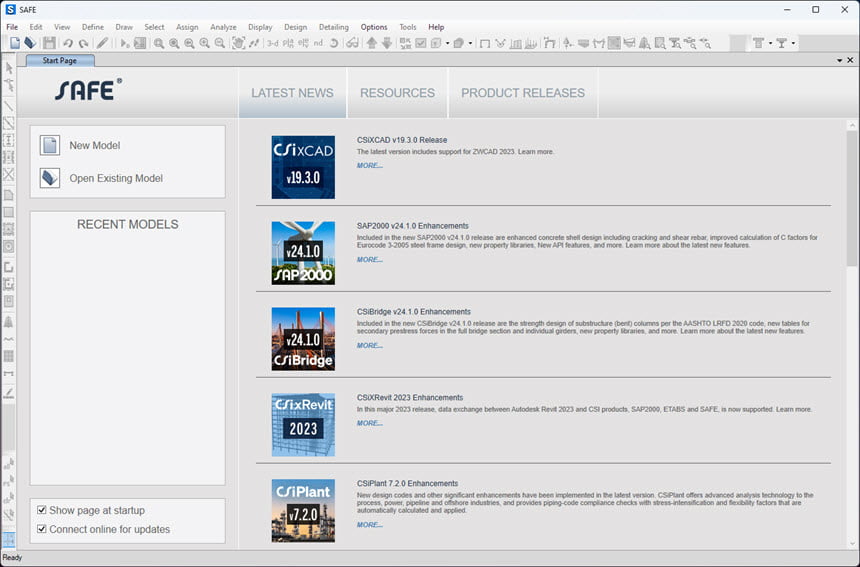Open the Detailing menu
860x567 pixels.
[x=333, y=27]
